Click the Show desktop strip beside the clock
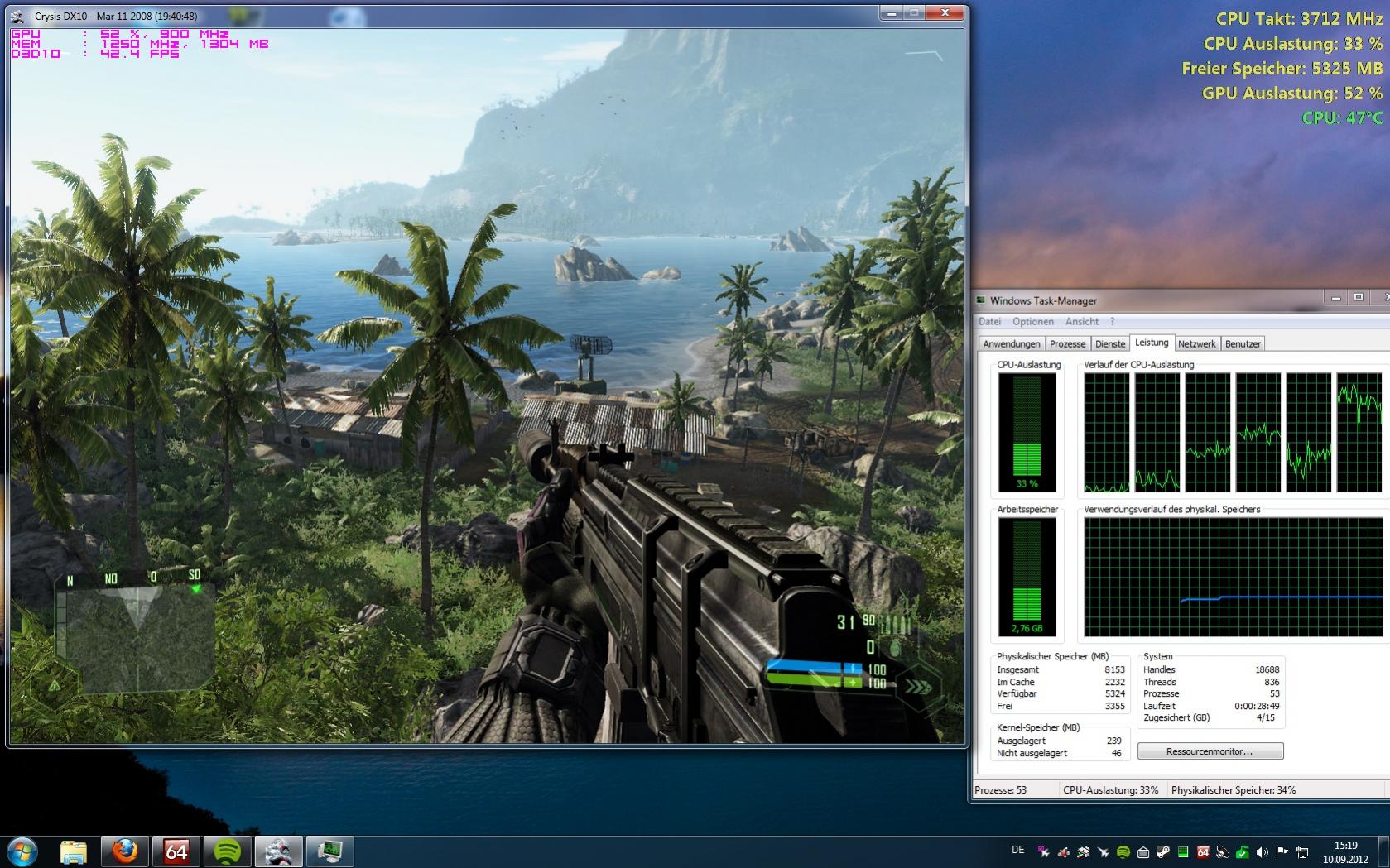The width and height of the screenshot is (1390, 868). coord(1384,852)
